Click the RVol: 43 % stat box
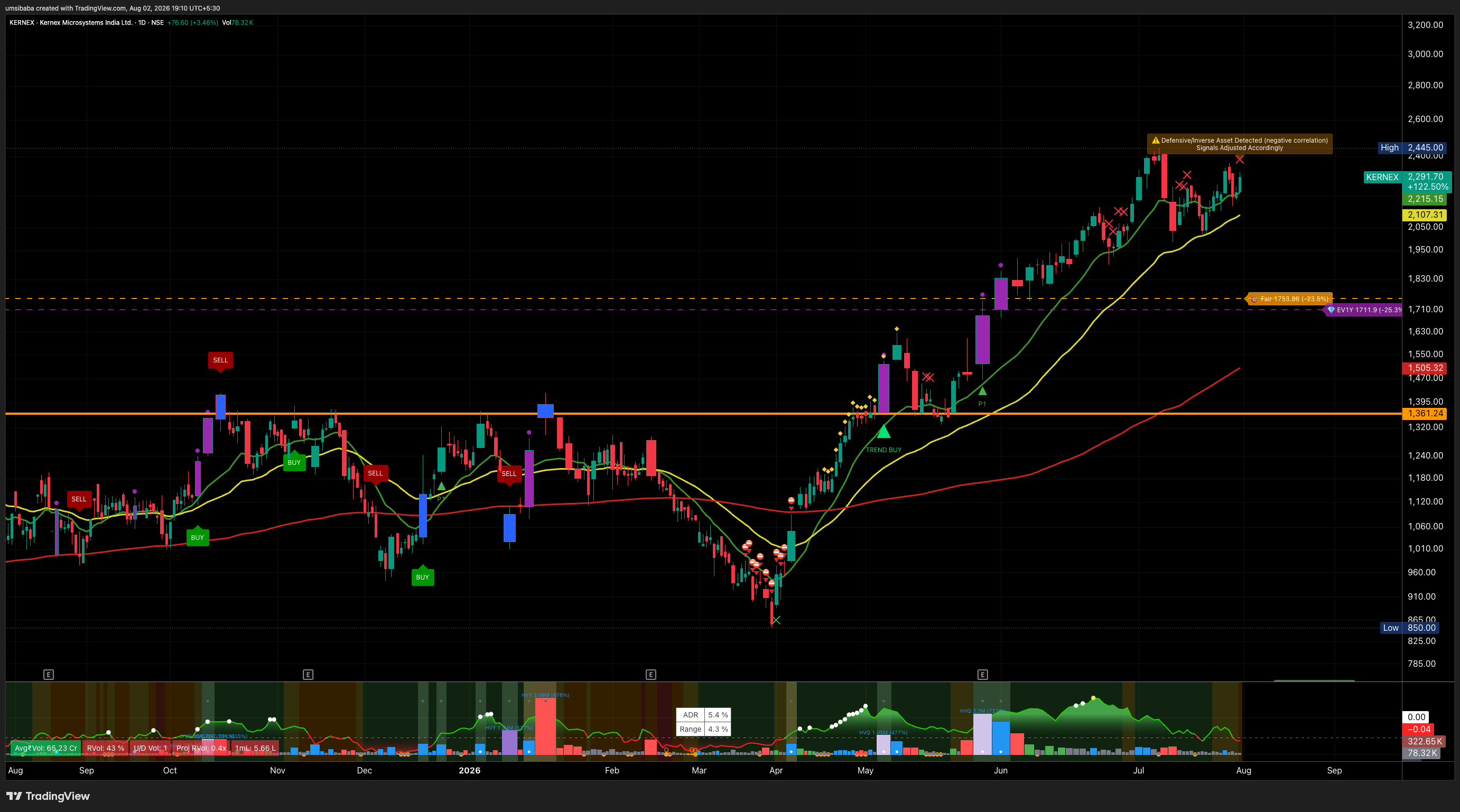 coord(105,748)
